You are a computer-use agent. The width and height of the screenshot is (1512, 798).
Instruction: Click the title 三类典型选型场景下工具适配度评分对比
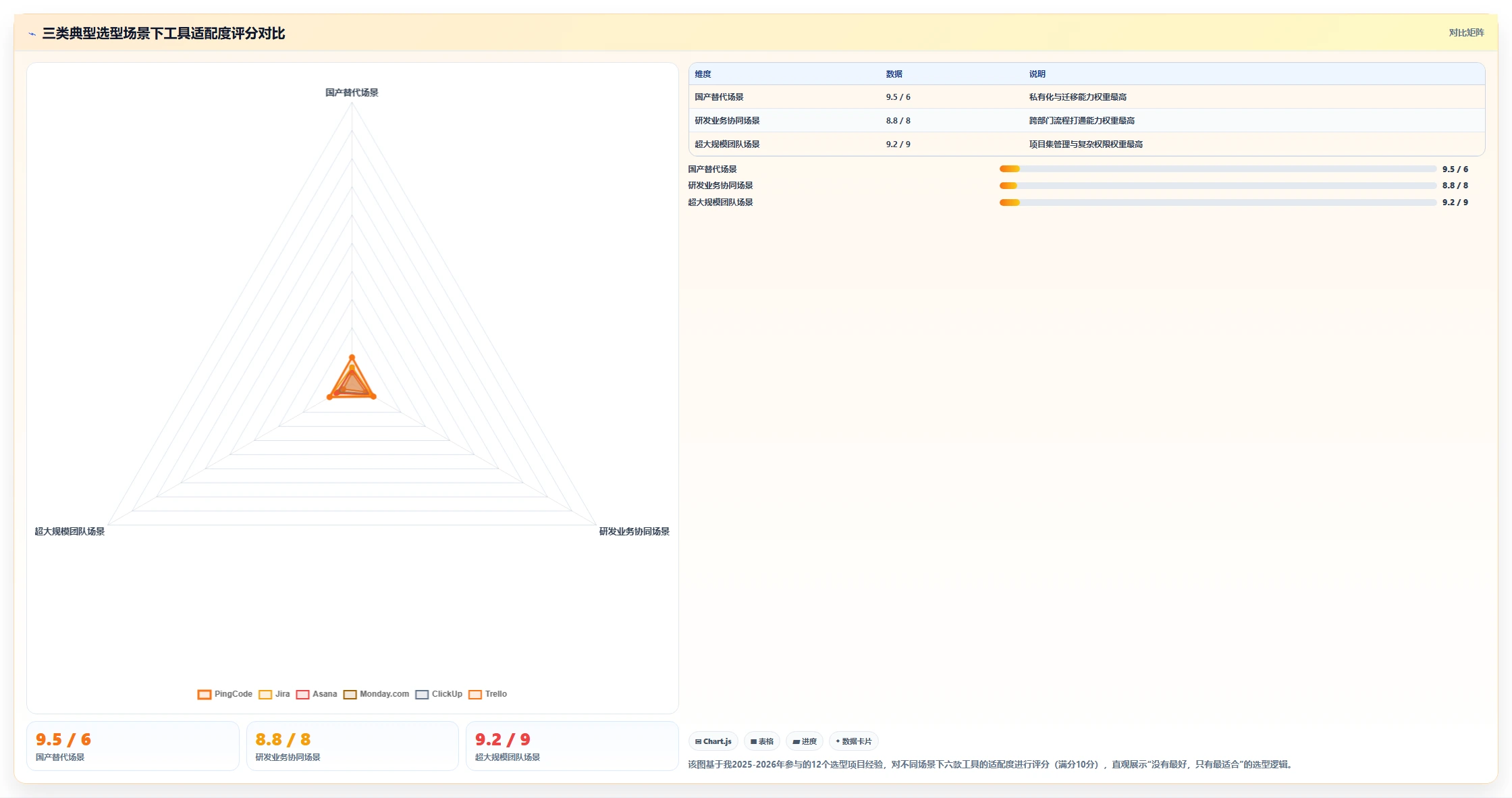(163, 33)
